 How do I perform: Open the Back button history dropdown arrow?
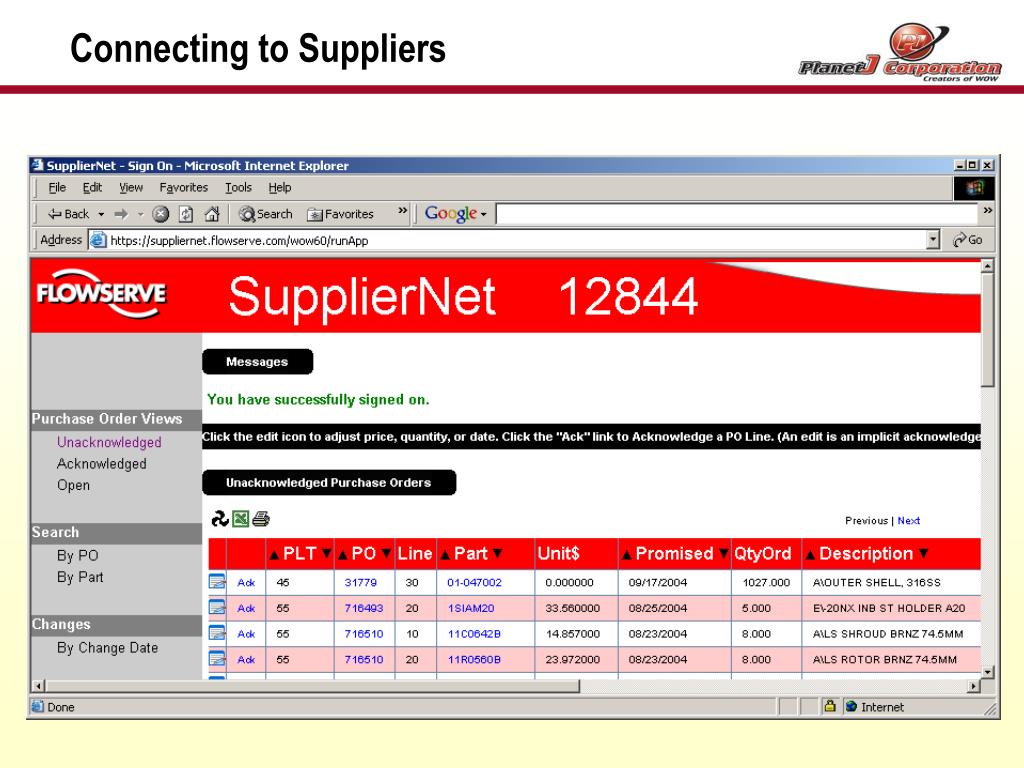pos(101,214)
